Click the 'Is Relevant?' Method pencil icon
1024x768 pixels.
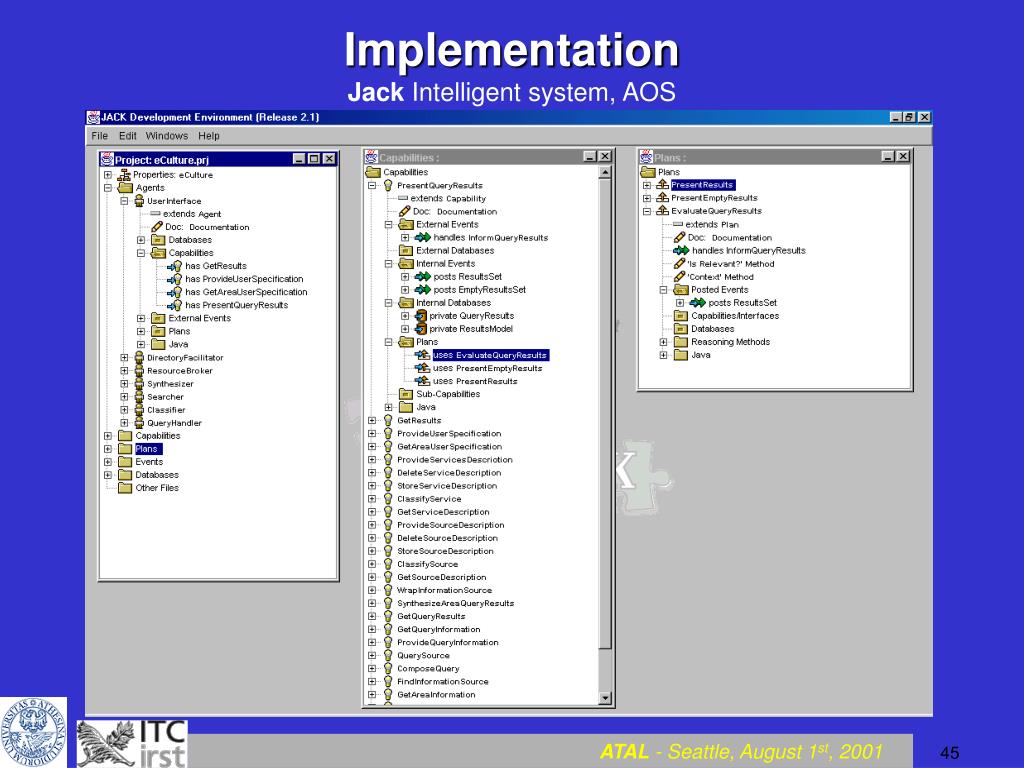point(679,264)
